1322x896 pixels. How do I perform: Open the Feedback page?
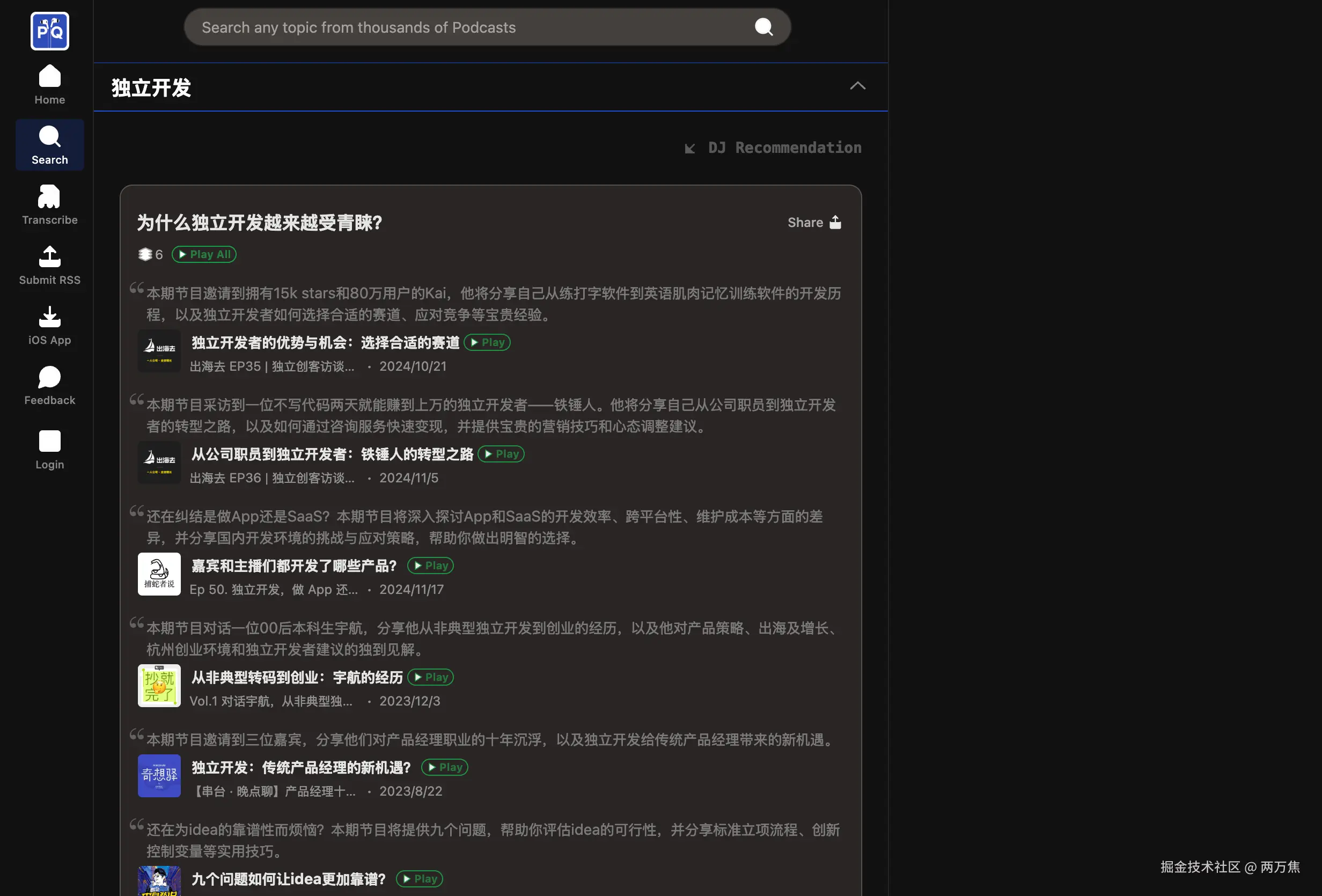pos(49,385)
